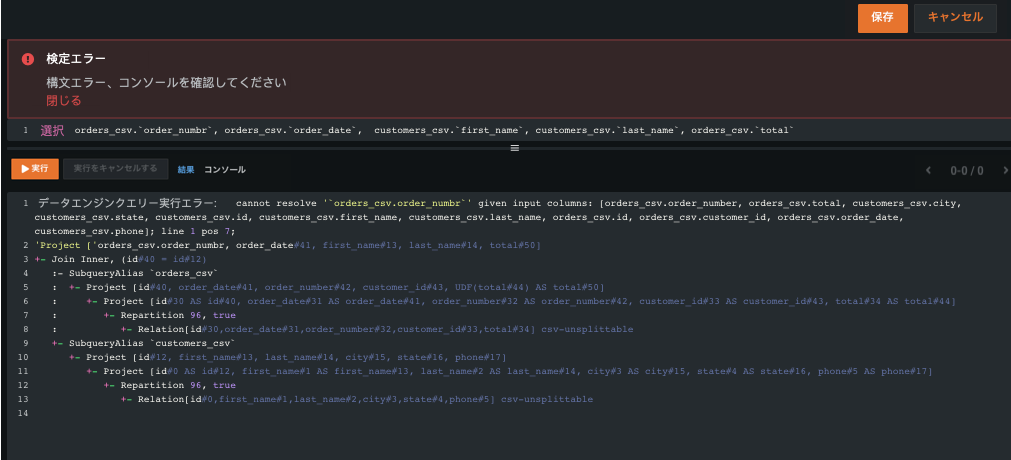Switch to the 結果 tab
Screen dimensions: 1011x460
[186, 170]
